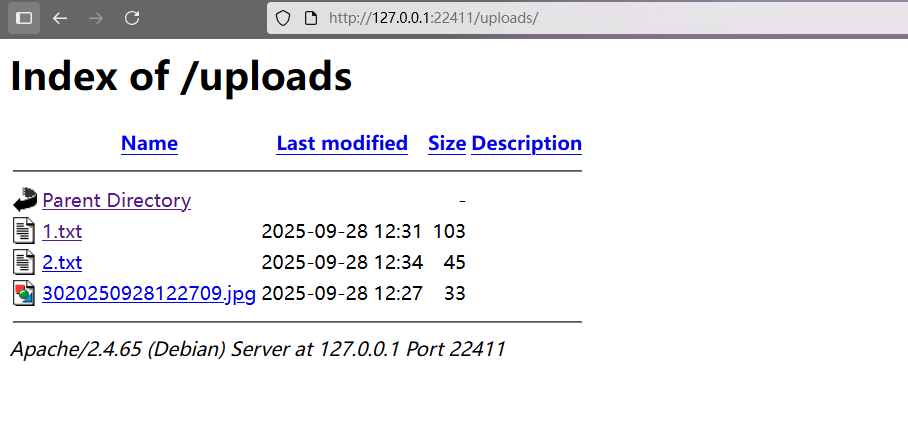908x433 pixels.
Task: Go back using the back arrow
Action: 60,19
